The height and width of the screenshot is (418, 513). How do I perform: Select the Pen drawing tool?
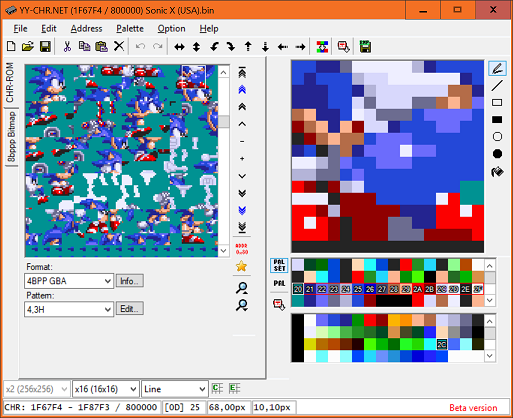[x=497, y=69]
